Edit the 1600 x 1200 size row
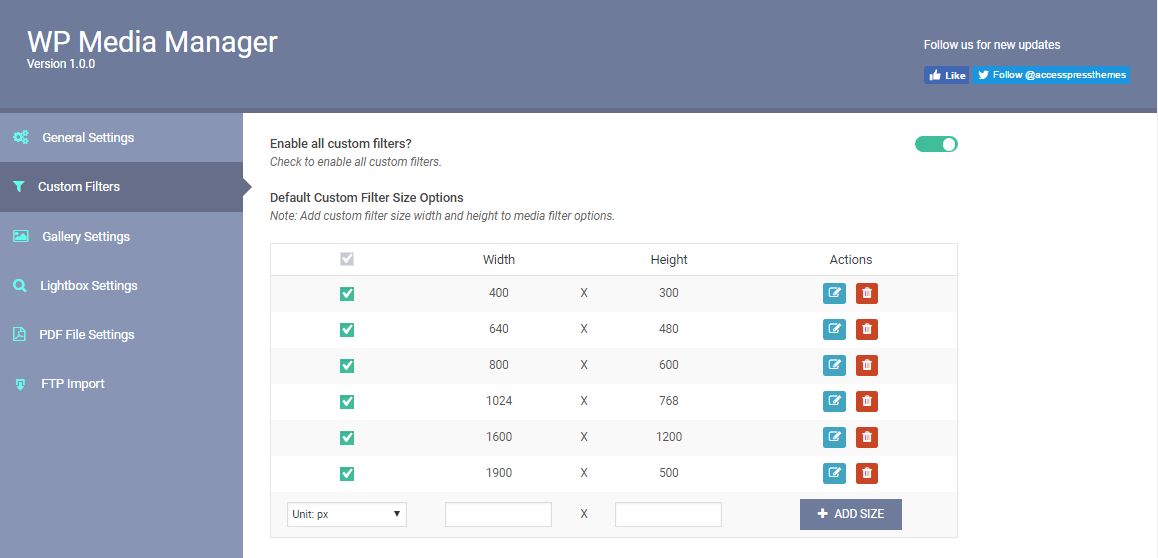The image size is (1158, 558). click(x=835, y=437)
